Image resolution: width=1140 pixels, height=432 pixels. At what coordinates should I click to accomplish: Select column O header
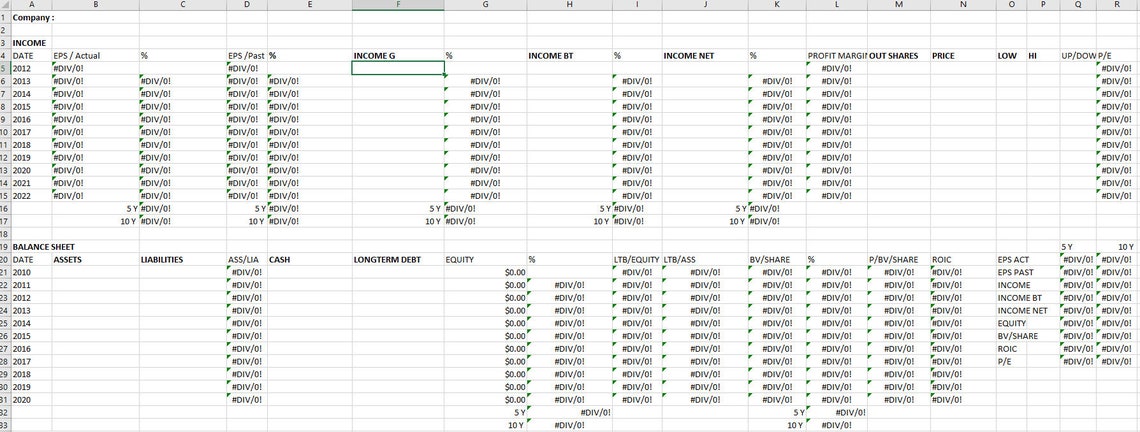pos(1011,5)
